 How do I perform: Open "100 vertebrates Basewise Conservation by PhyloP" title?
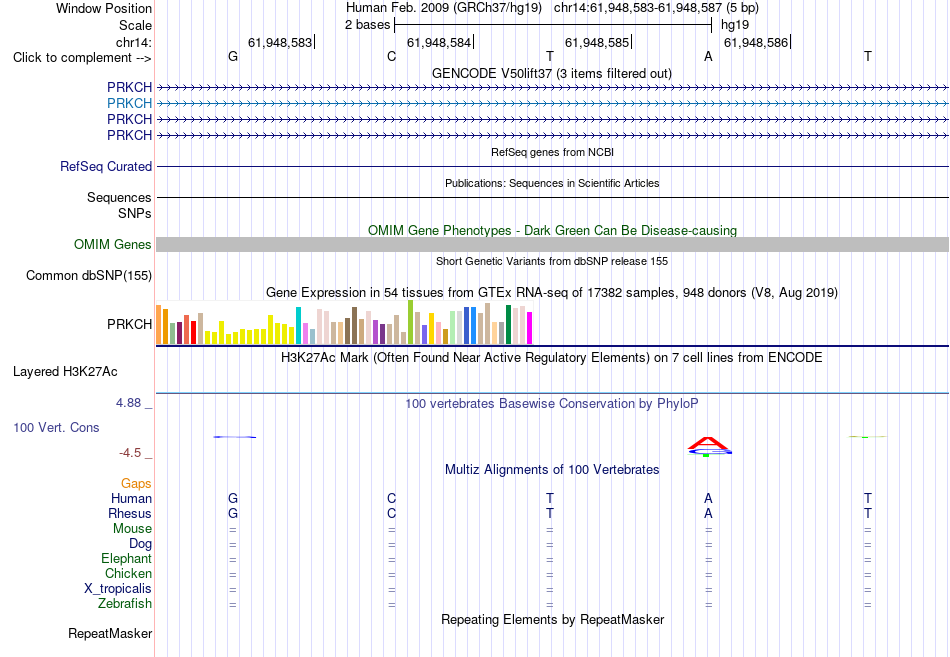pos(552,404)
